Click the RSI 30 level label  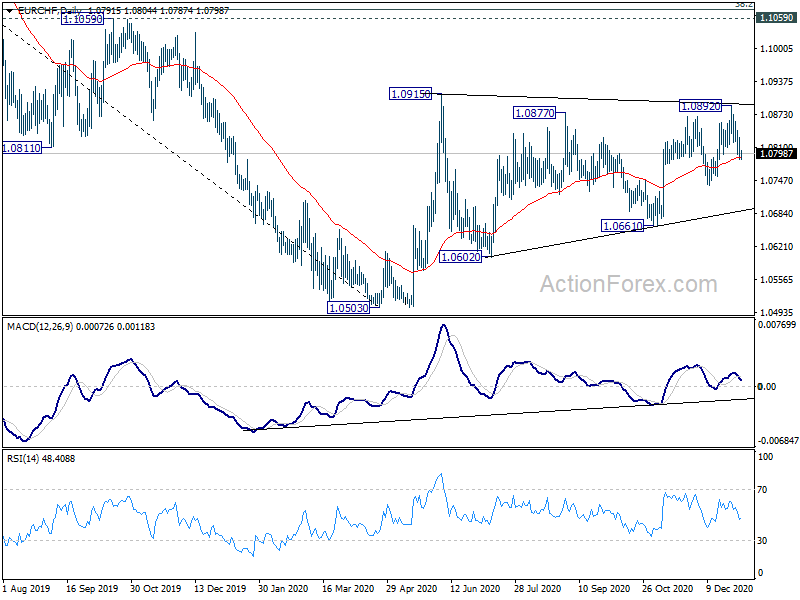[x=762, y=541]
